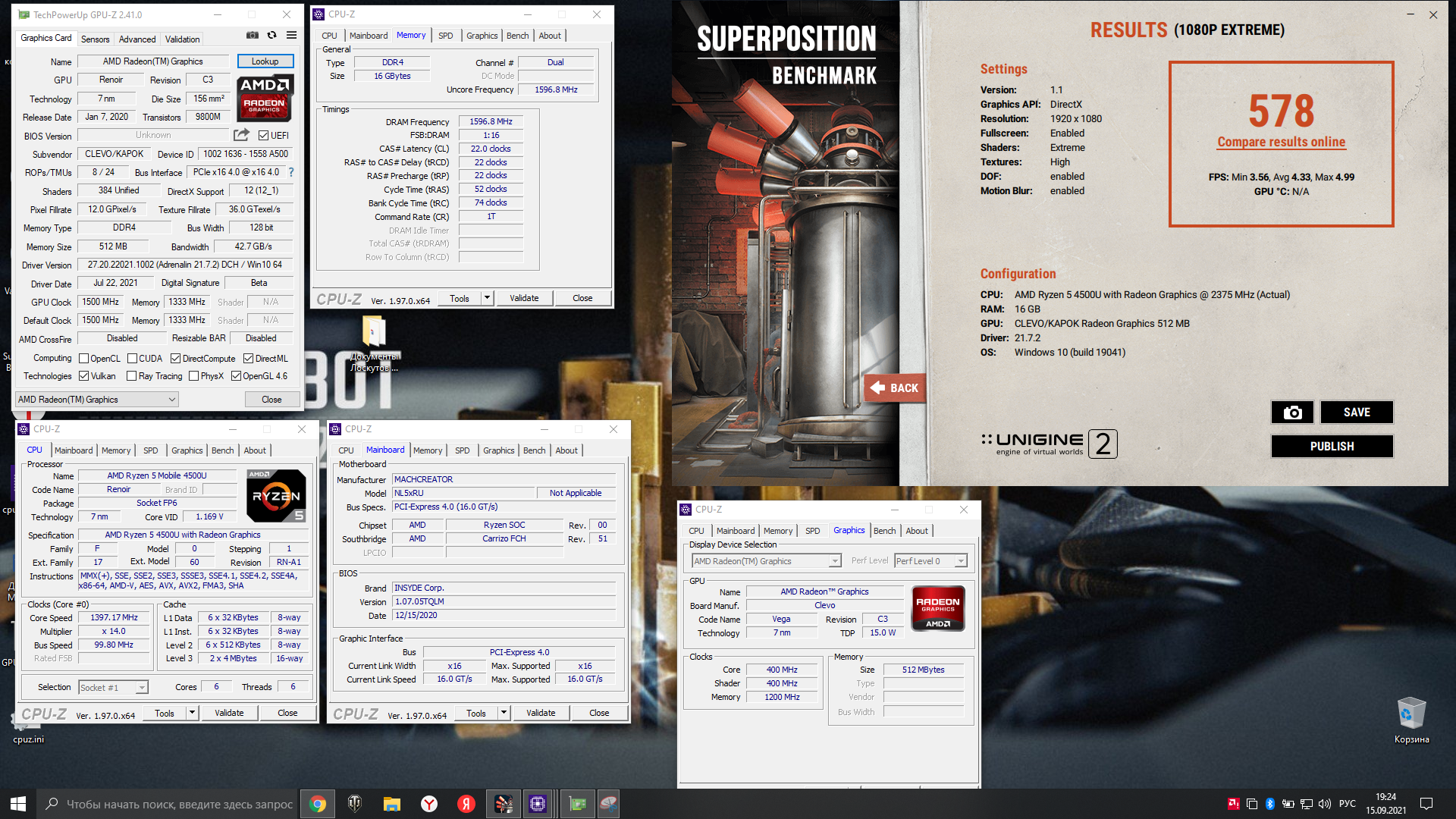
Task: Click the РУС language indicator
Action: (1348, 804)
